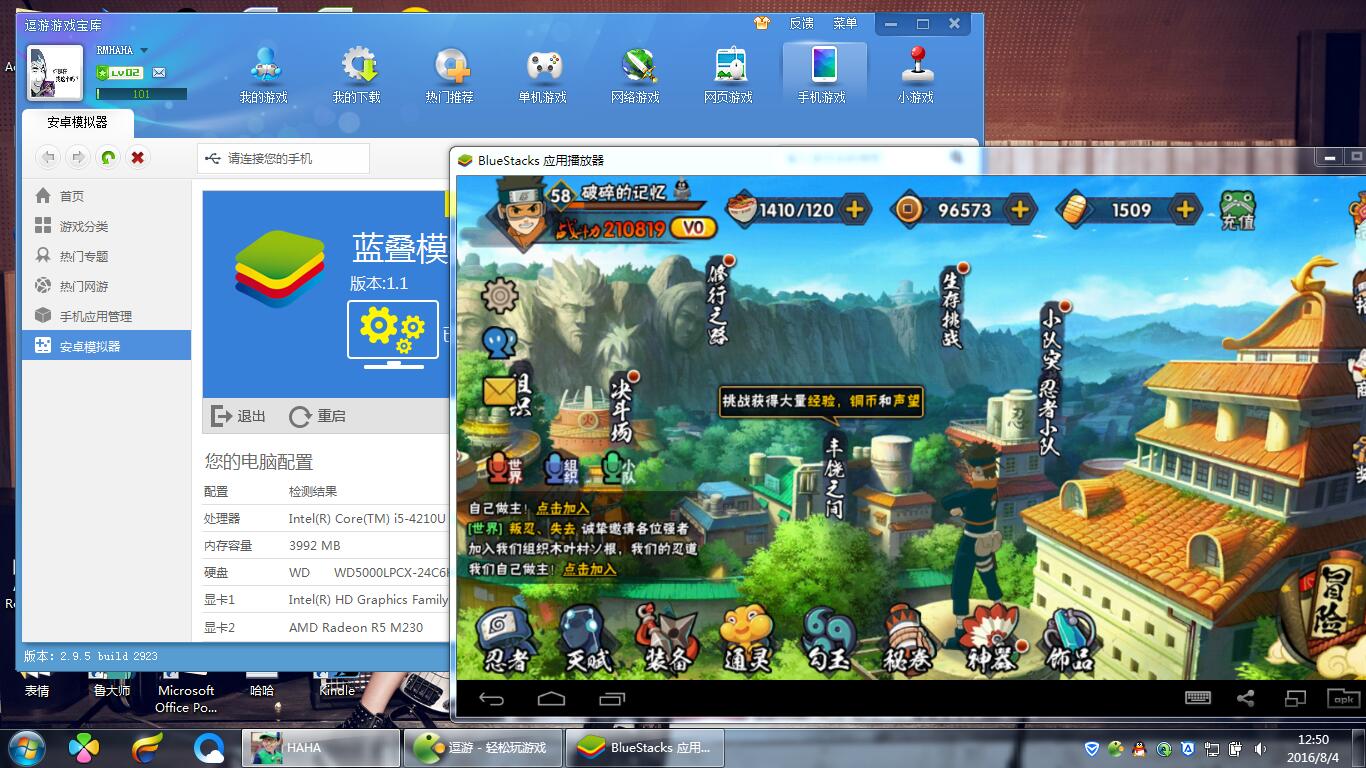Open 小游戏 category
1366x768 pixels.
tap(916, 75)
